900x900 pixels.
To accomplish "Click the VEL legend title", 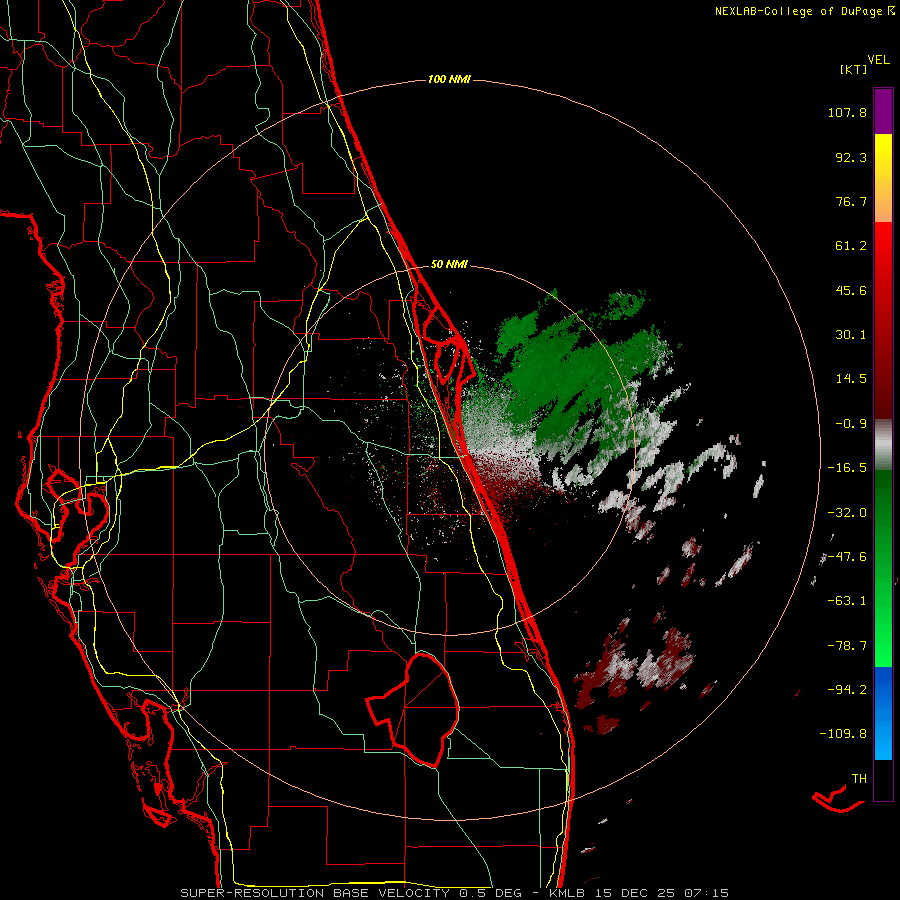I will (878, 60).
